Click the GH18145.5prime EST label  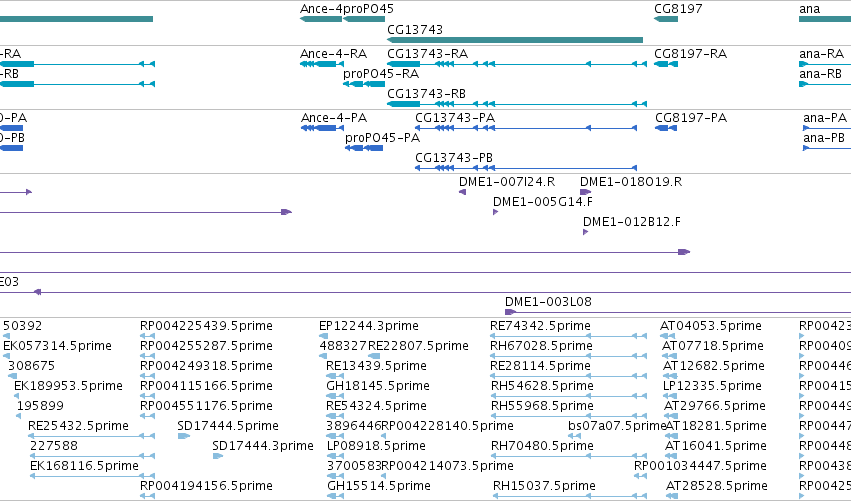coord(378,386)
